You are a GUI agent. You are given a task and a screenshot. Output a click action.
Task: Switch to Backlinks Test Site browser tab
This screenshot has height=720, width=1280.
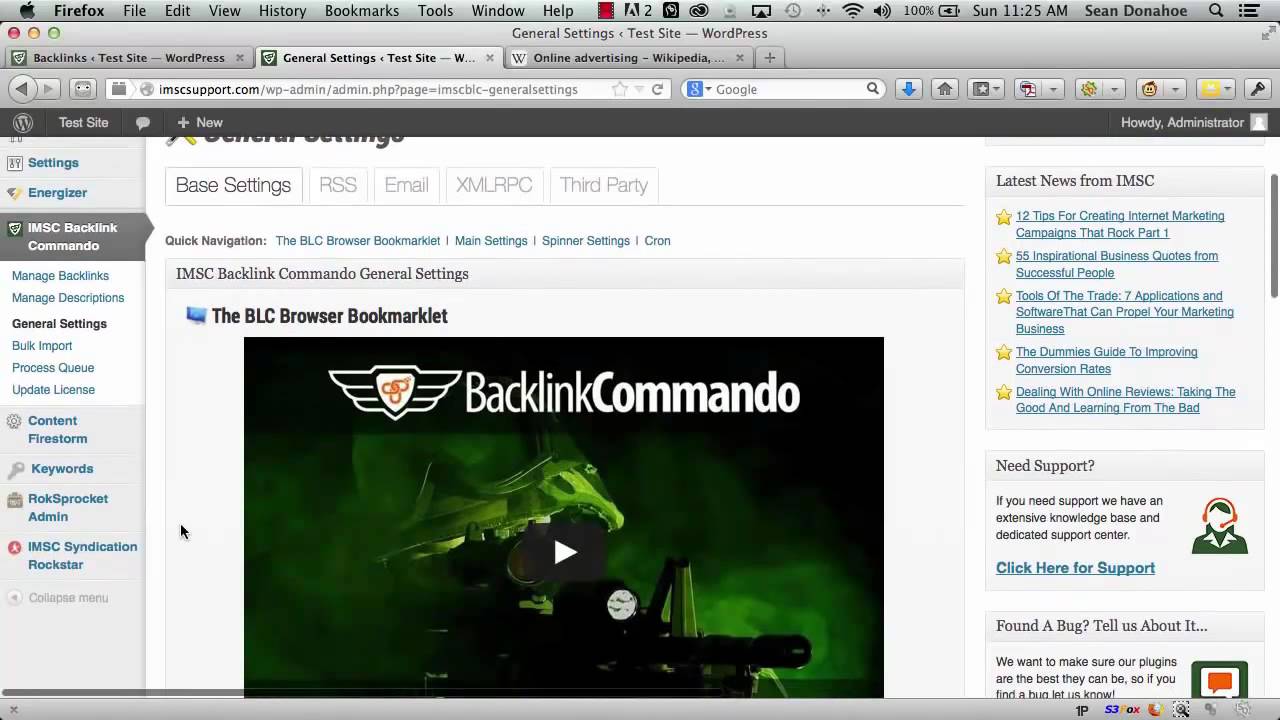pos(128,58)
